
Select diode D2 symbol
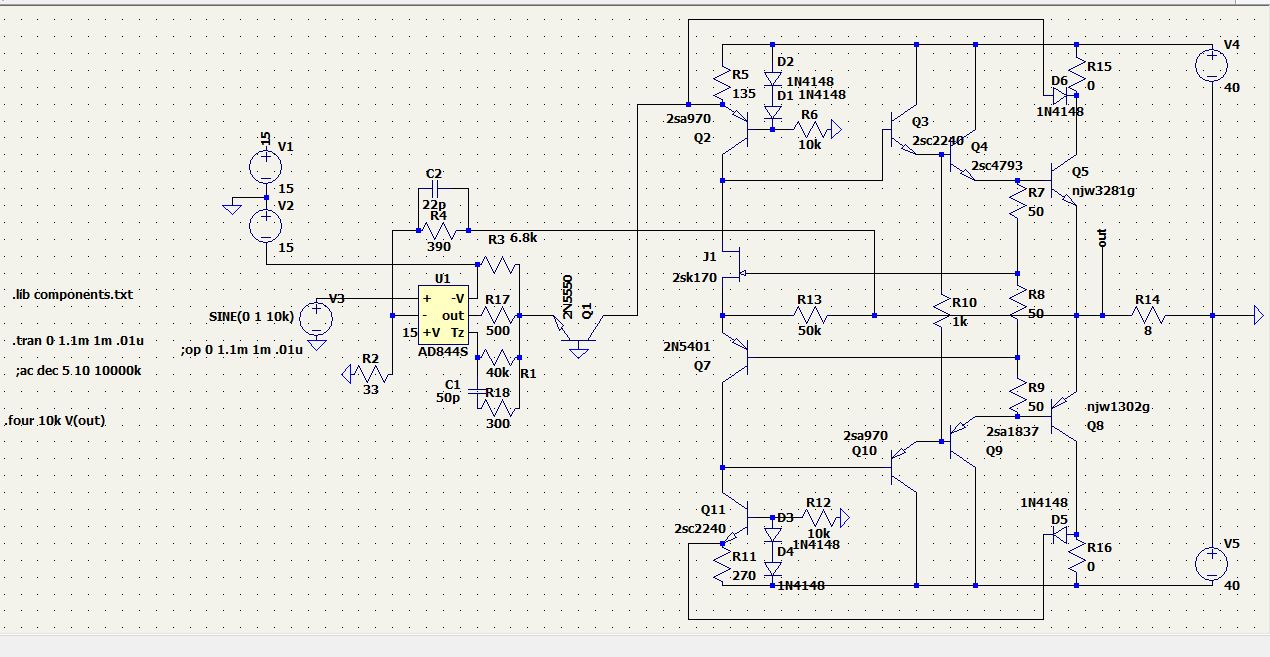pyautogui.click(x=773, y=77)
